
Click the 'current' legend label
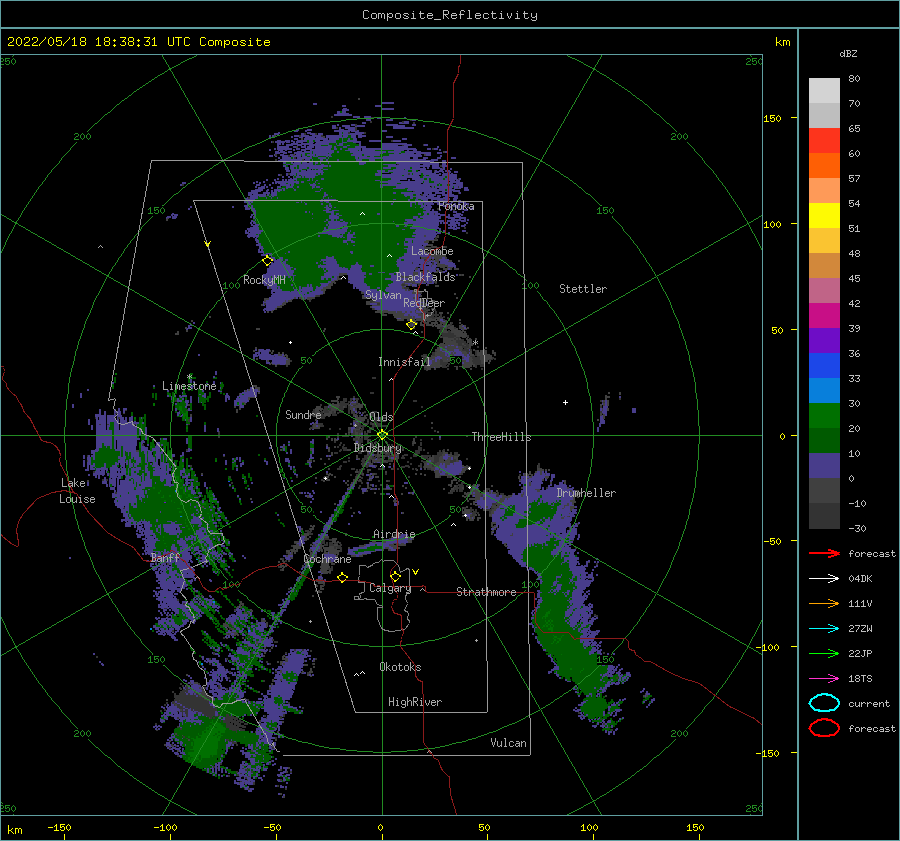coord(869,703)
